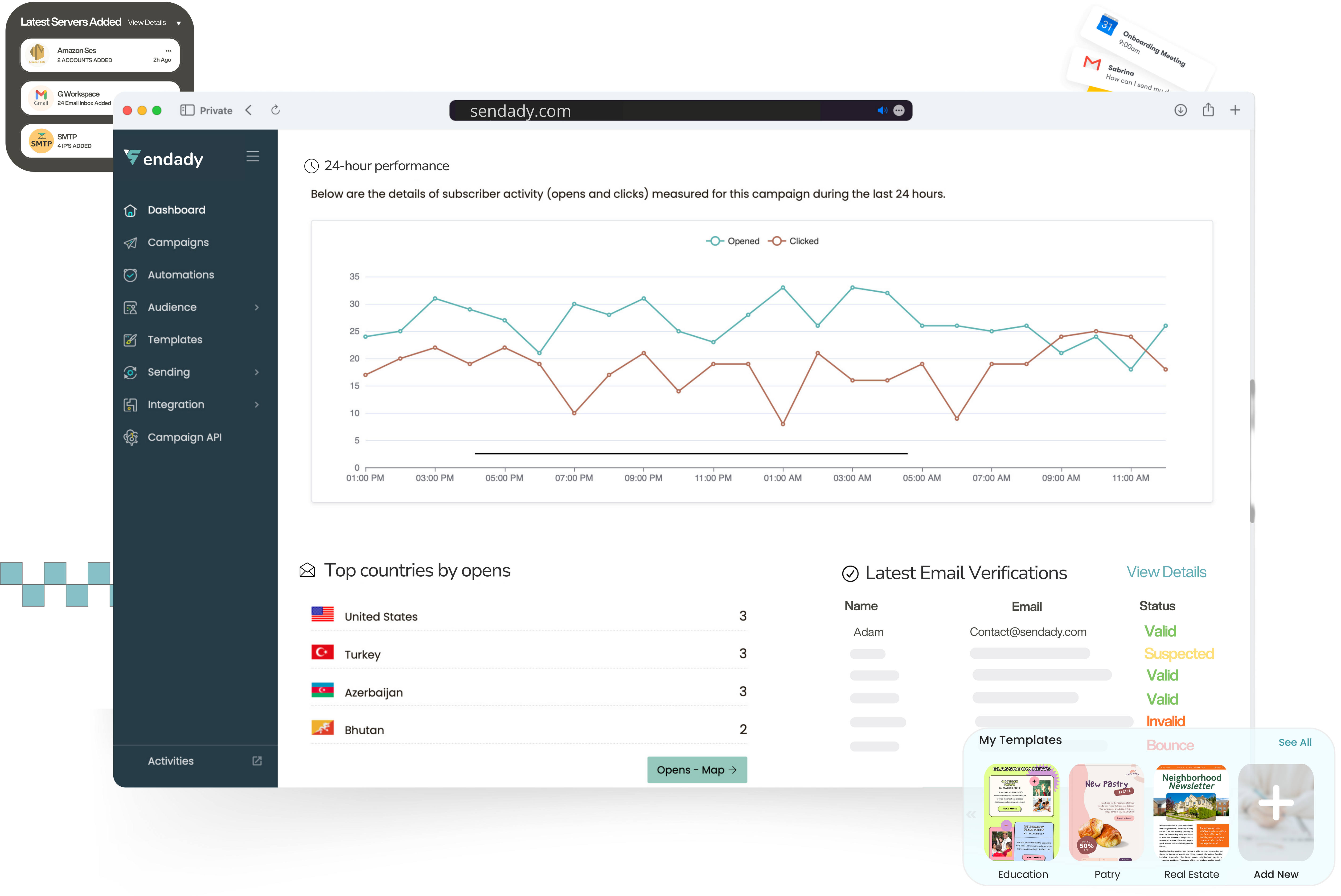
Task: Click the Integration icon in sidebar
Action: coord(130,405)
